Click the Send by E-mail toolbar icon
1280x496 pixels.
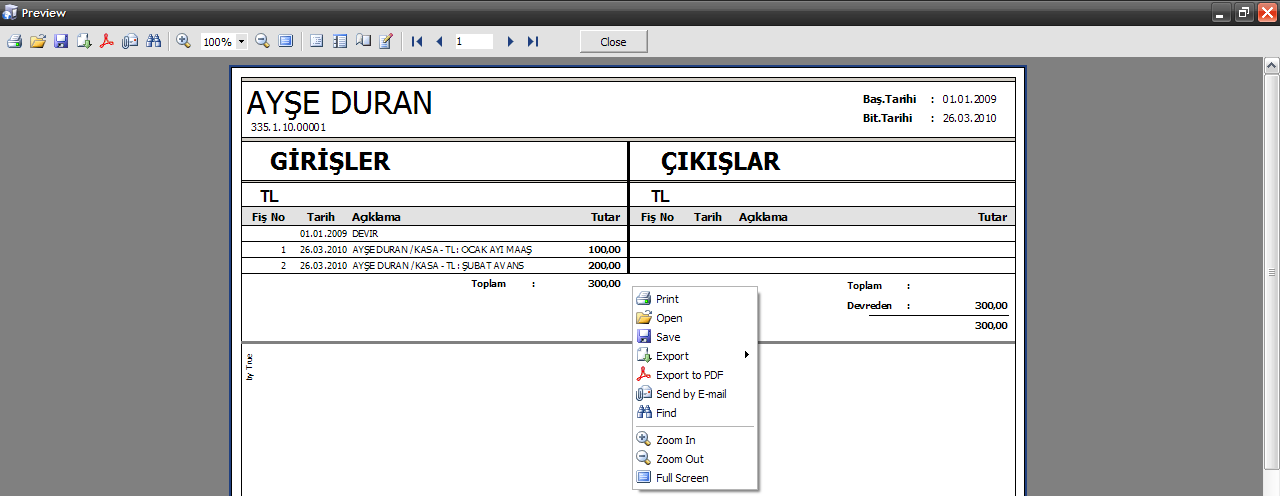pos(130,42)
